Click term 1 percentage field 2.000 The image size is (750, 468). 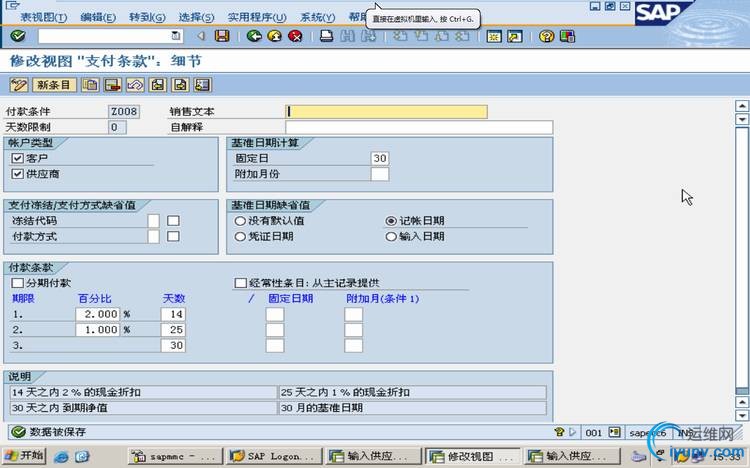click(x=97, y=314)
